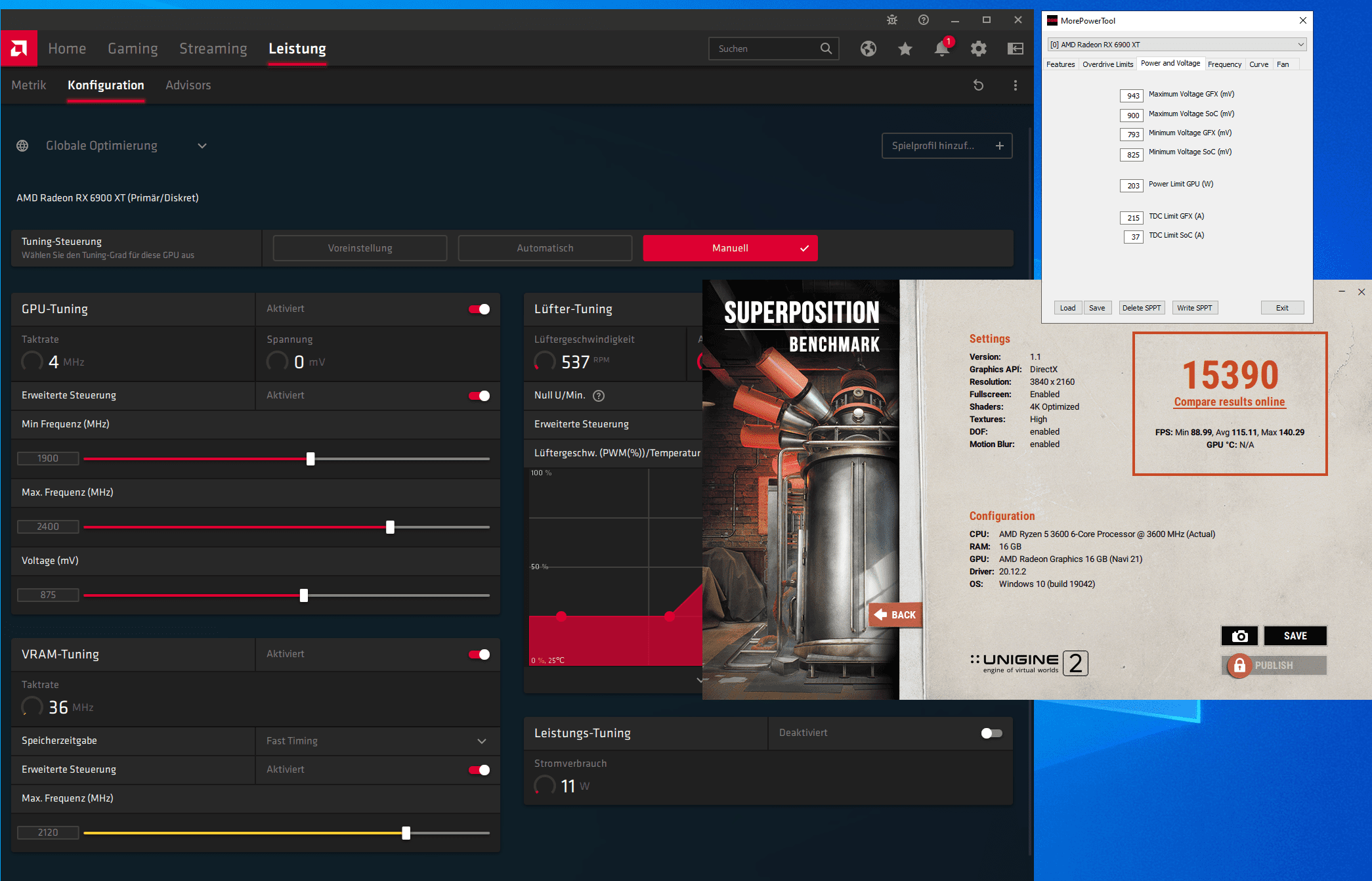Open the Speicherzeitgabe Fast Timing dropdown
The height and width of the screenshot is (881, 1372).
377,741
